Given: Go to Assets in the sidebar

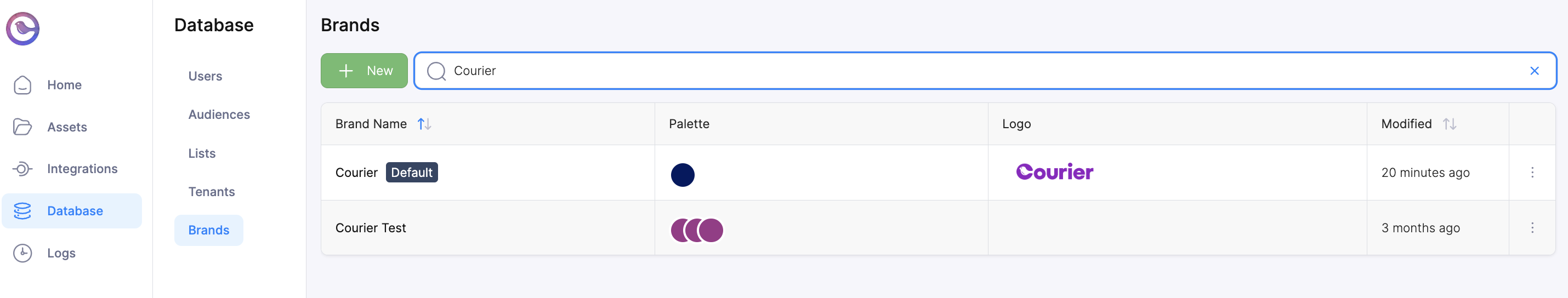Looking at the screenshot, I should click(x=67, y=127).
